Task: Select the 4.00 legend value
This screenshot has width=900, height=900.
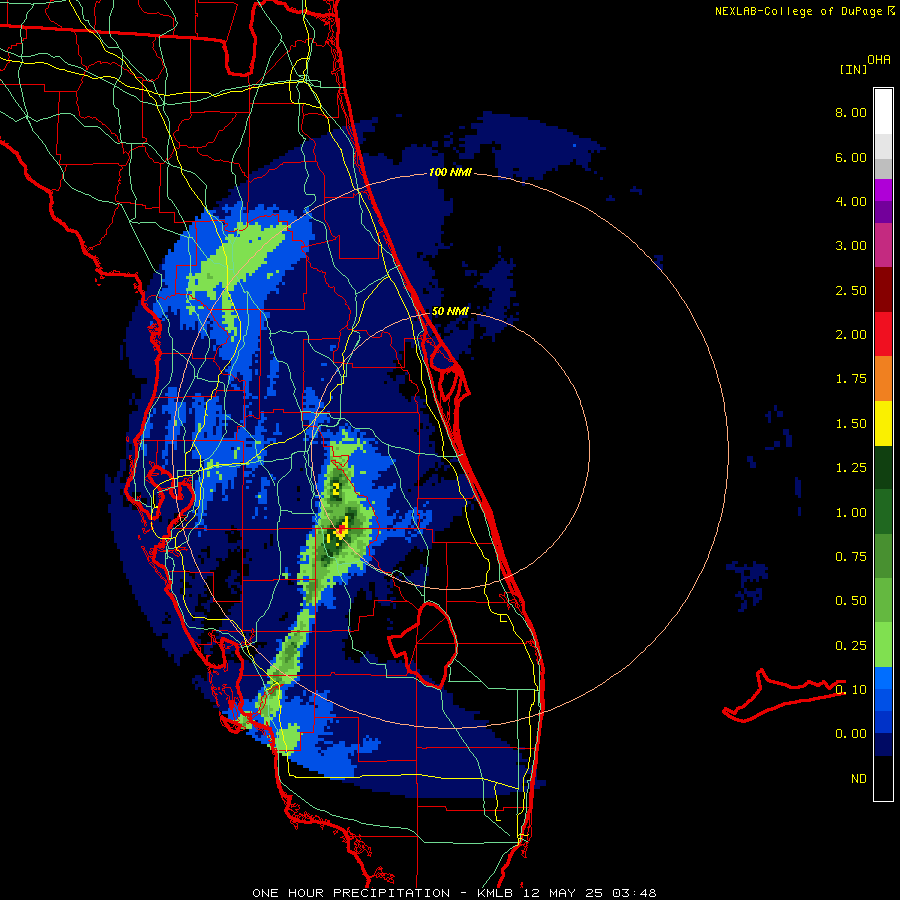Action: pyautogui.click(x=851, y=201)
